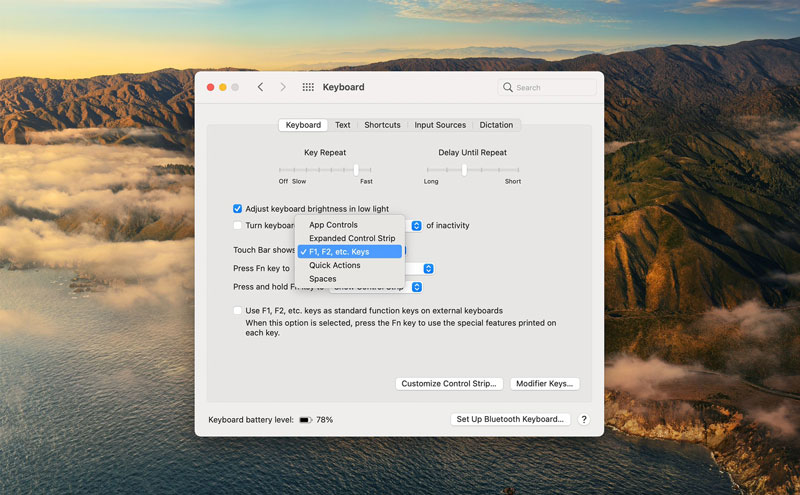Click the magnifying glass search icon

(508, 88)
